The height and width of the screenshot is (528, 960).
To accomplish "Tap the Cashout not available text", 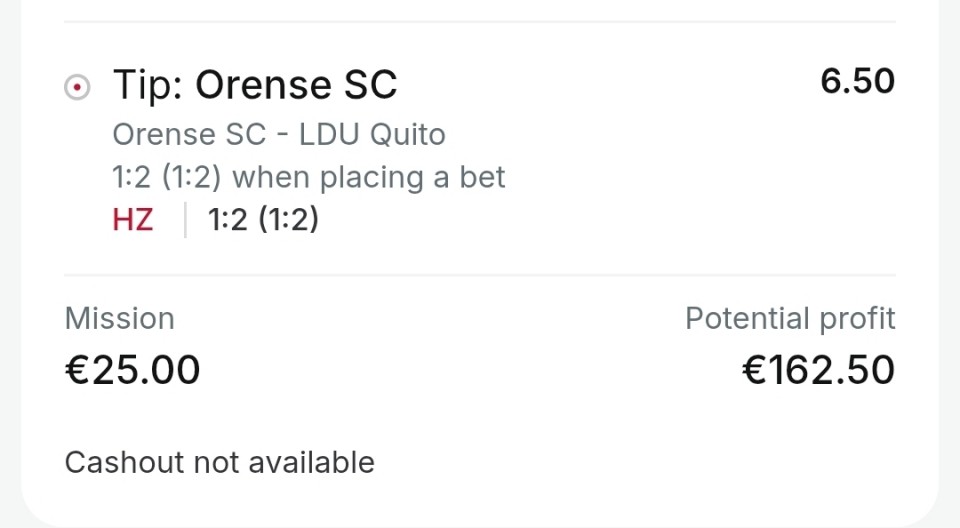I will point(219,463).
